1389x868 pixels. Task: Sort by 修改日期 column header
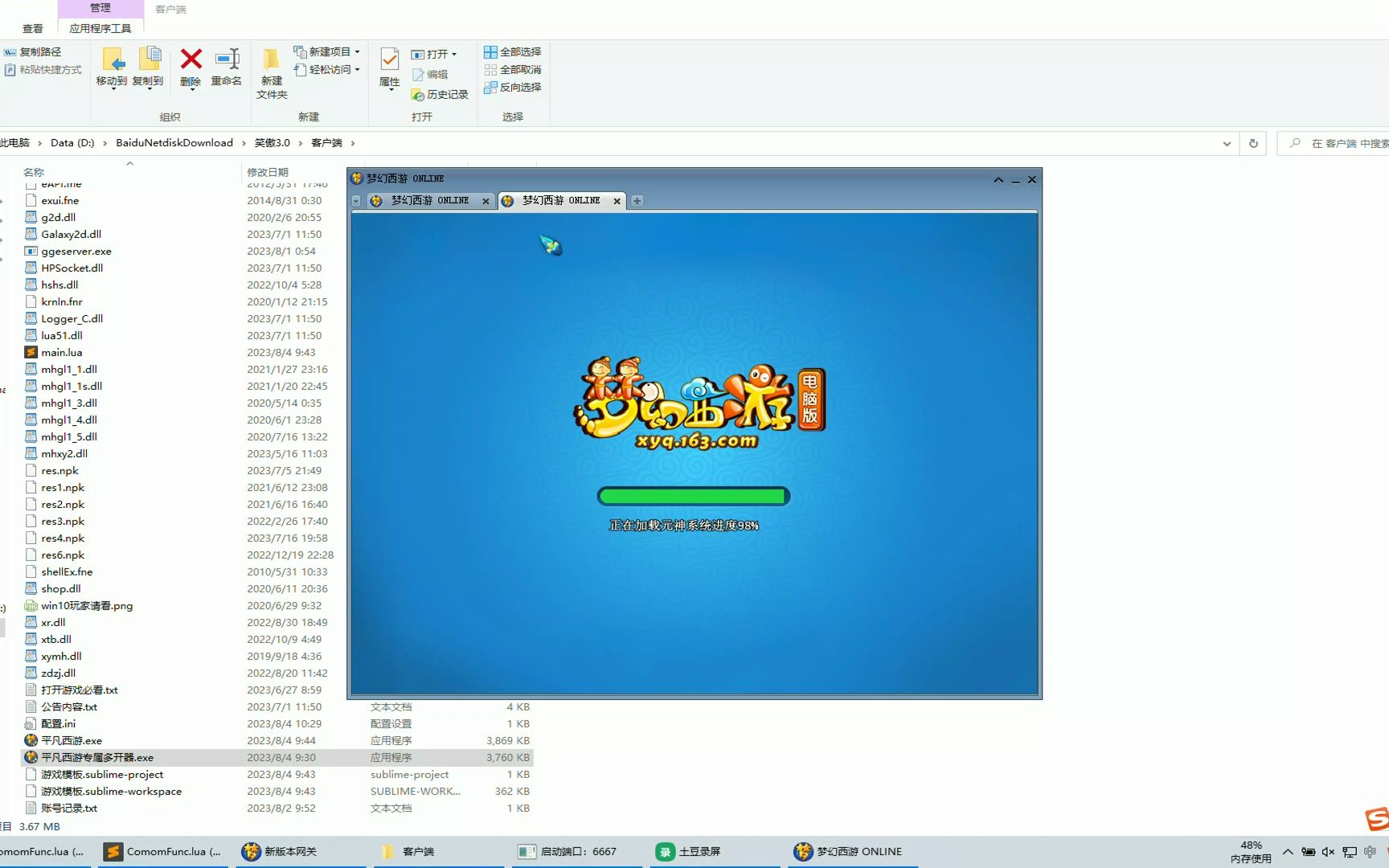click(268, 172)
